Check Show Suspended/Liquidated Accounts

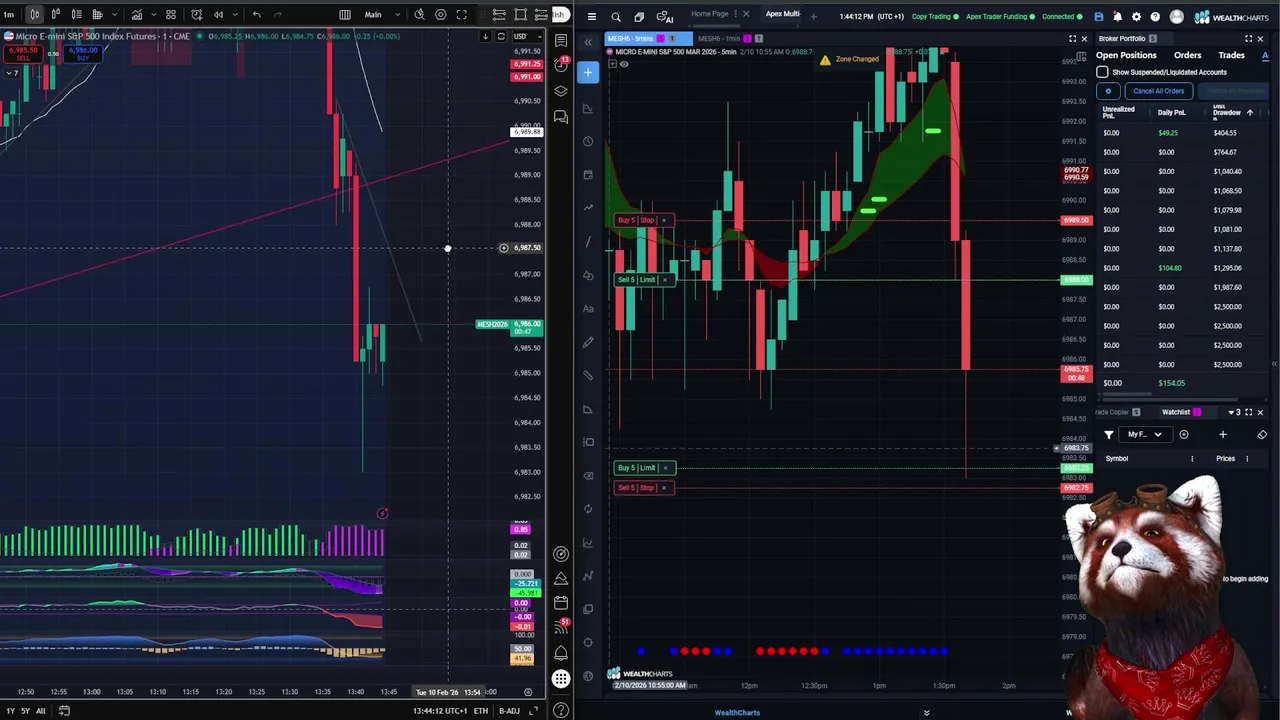pyautogui.click(x=1102, y=72)
